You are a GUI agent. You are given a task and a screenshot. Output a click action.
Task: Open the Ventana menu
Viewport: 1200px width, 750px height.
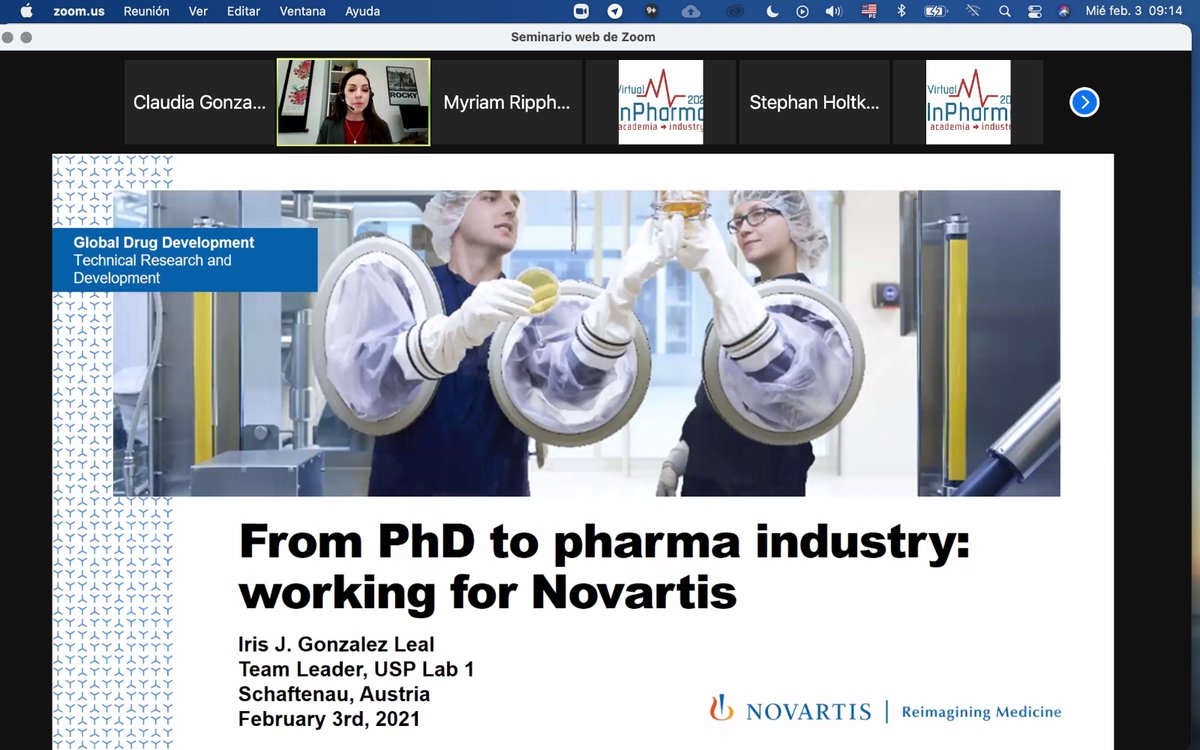point(303,11)
